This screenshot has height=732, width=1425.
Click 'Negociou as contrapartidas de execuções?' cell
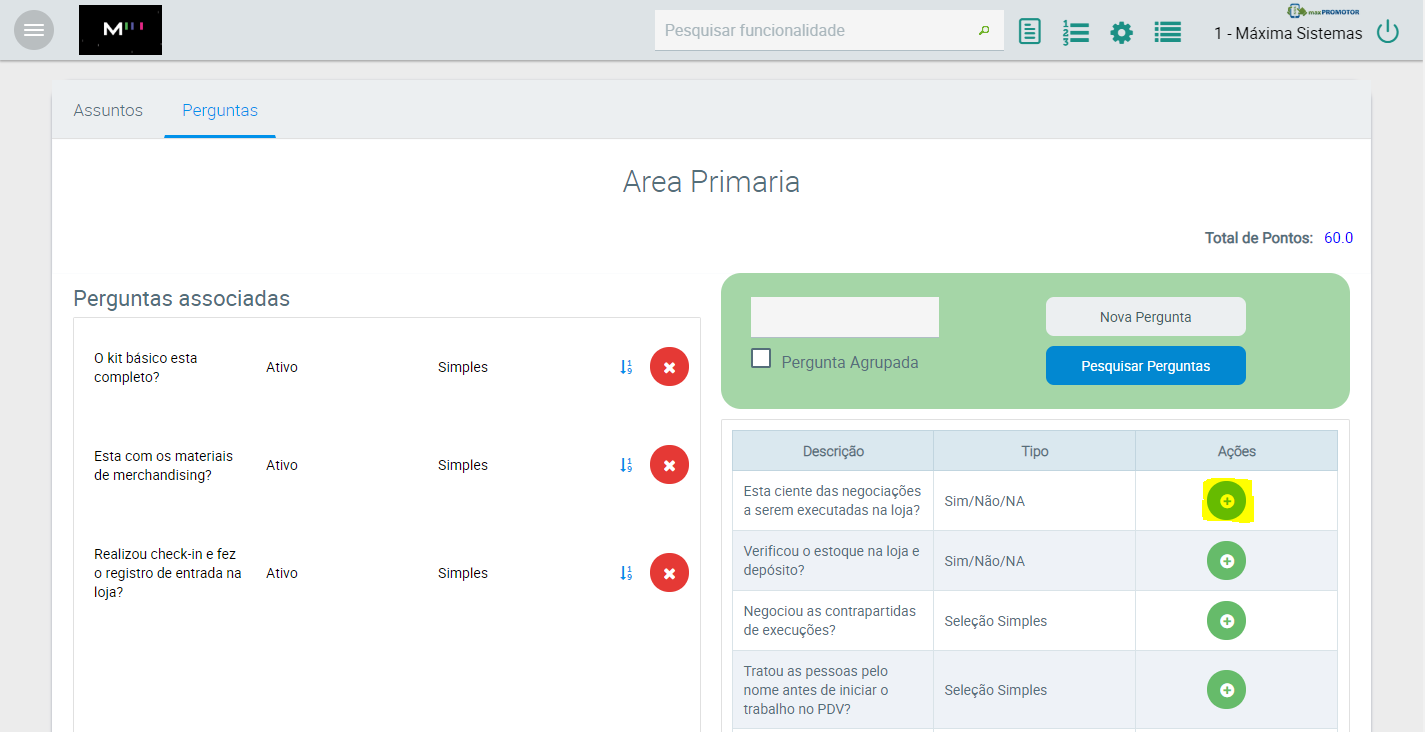(x=833, y=621)
